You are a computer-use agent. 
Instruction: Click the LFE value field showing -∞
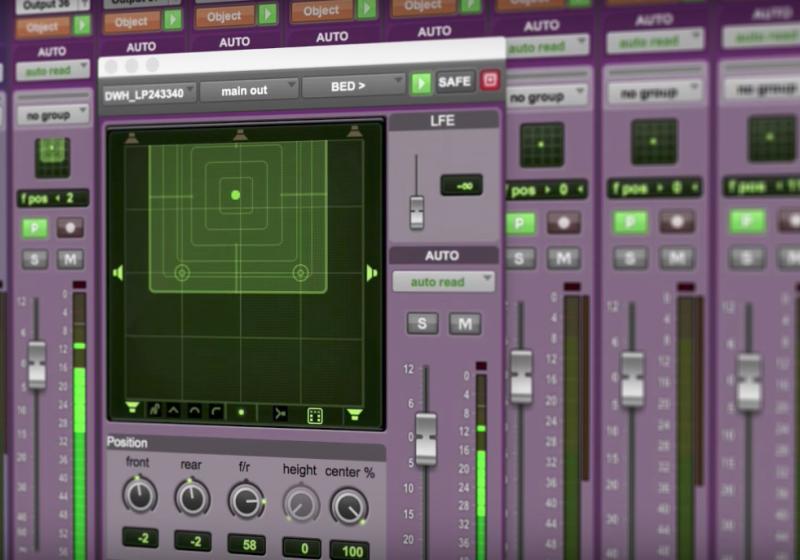point(461,186)
